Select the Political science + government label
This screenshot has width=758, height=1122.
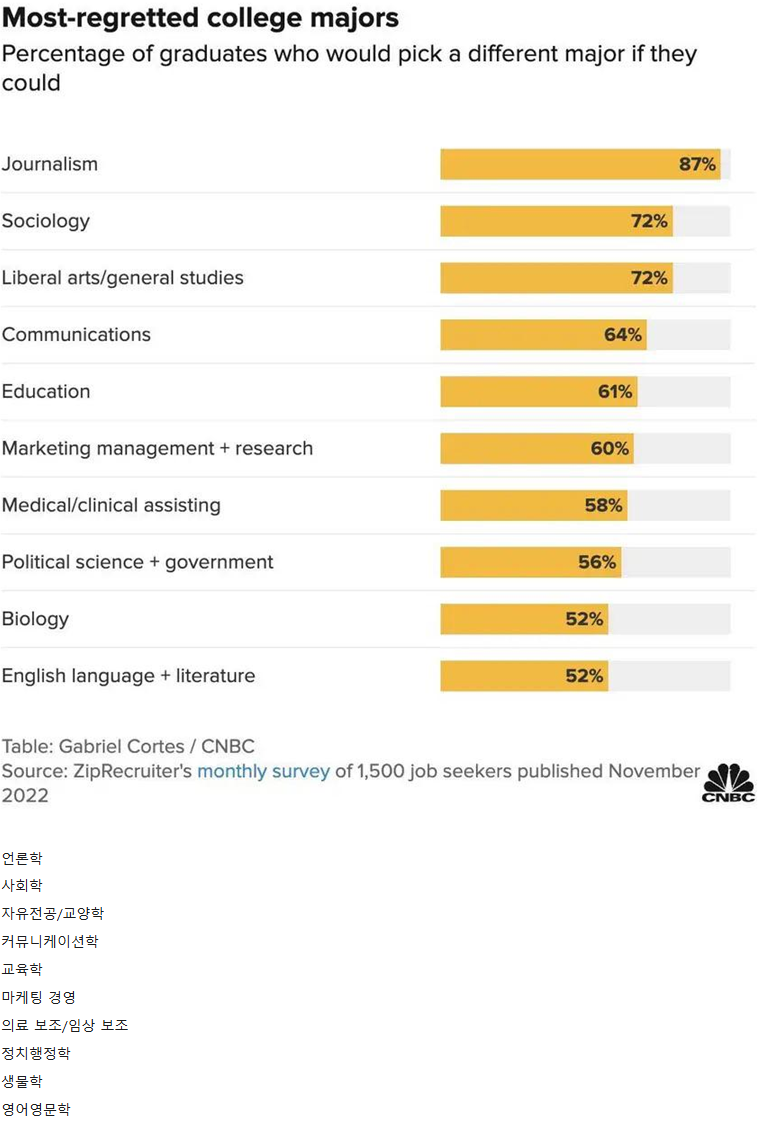[137, 562]
